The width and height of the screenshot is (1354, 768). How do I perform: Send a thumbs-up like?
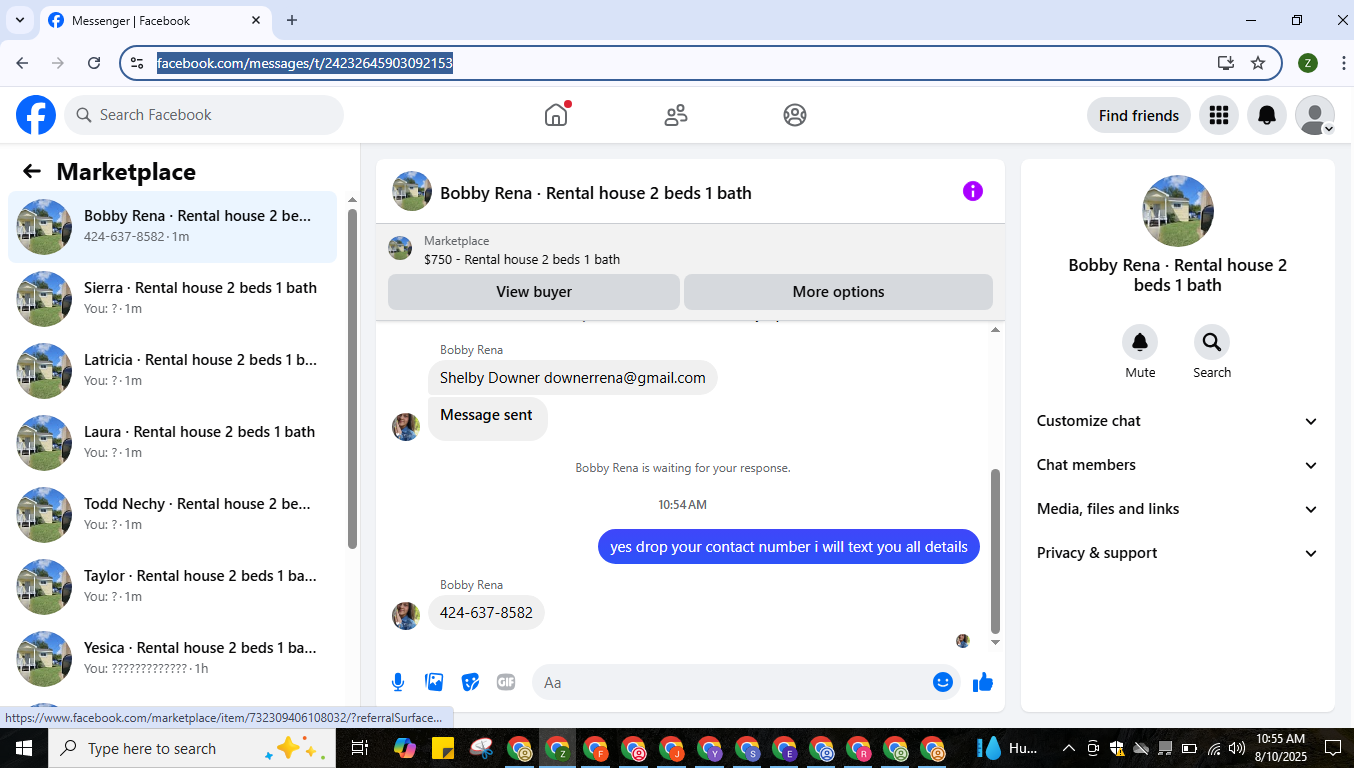point(983,682)
